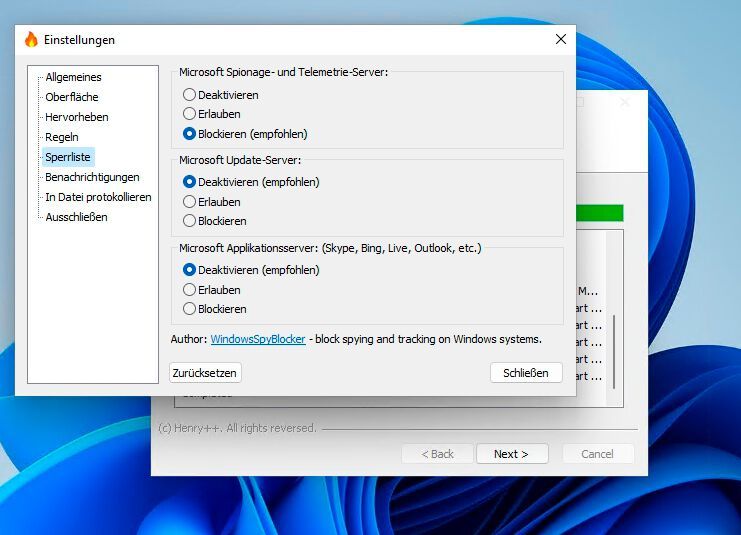This screenshot has width=741, height=535.
Task: Open the Oberfläche settings page
Action: (x=72, y=97)
